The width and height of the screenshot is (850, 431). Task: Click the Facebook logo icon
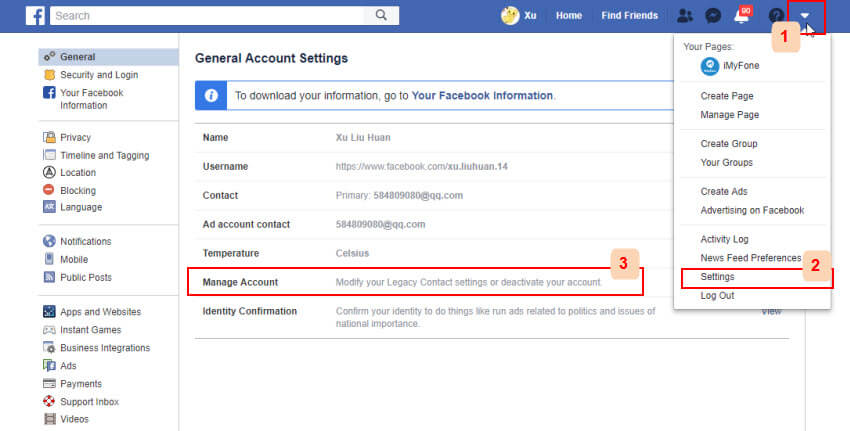(35, 16)
